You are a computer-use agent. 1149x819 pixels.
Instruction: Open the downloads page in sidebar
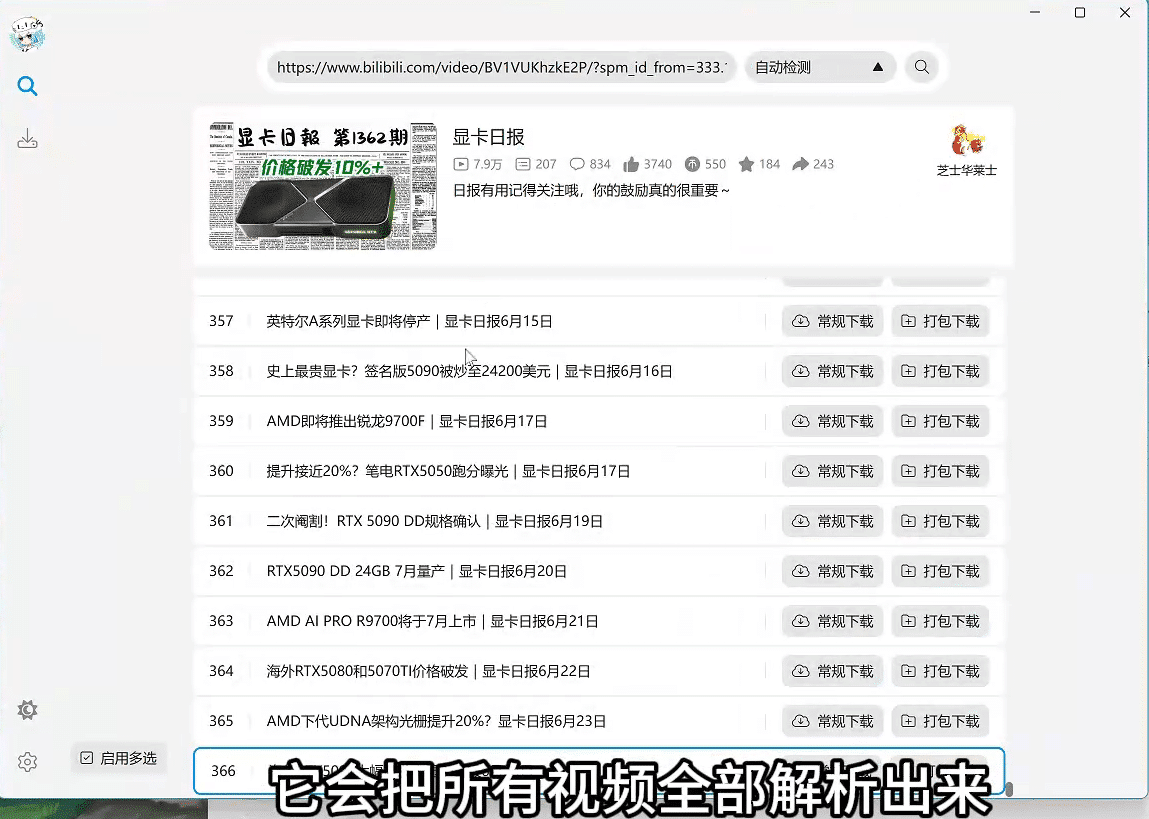point(27,138)
